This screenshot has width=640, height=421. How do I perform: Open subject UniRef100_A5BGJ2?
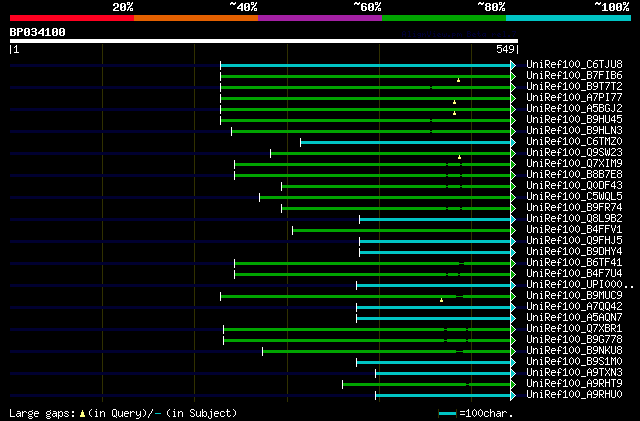[574, 109]
